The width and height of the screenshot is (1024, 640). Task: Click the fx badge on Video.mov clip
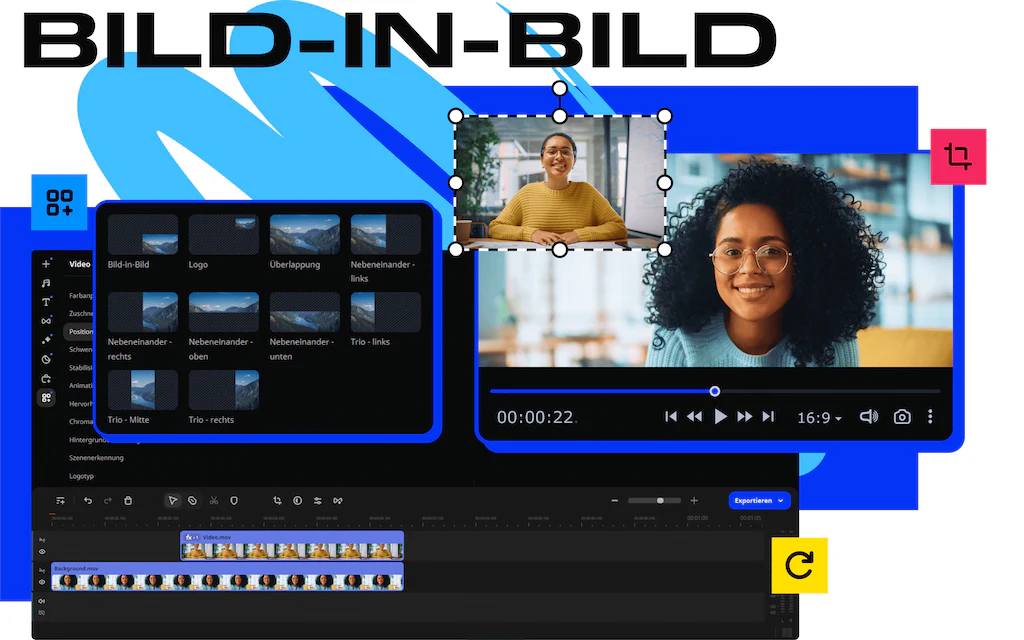pos(192,537)
